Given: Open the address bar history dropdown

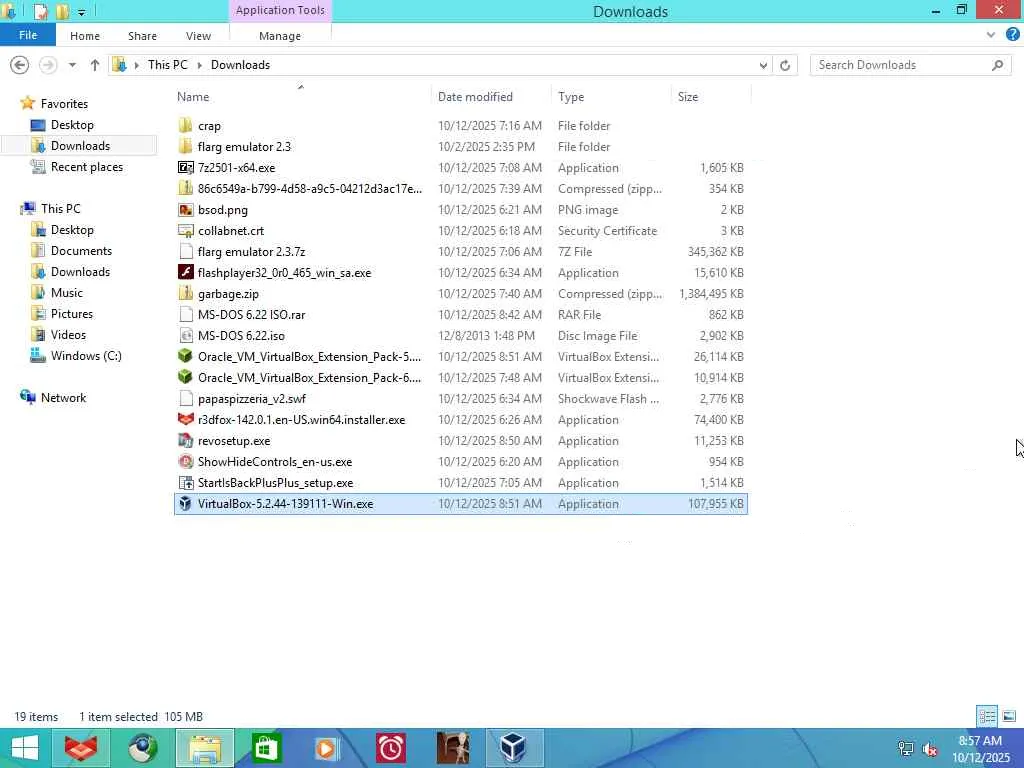Looking at the screenshot, I should 763,65.
